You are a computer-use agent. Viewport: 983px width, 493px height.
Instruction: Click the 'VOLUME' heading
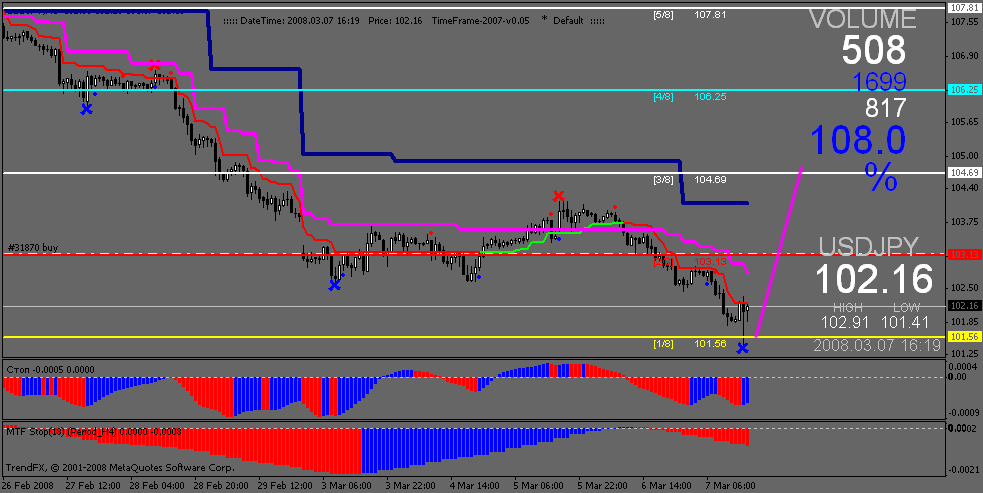coord(863,19)
